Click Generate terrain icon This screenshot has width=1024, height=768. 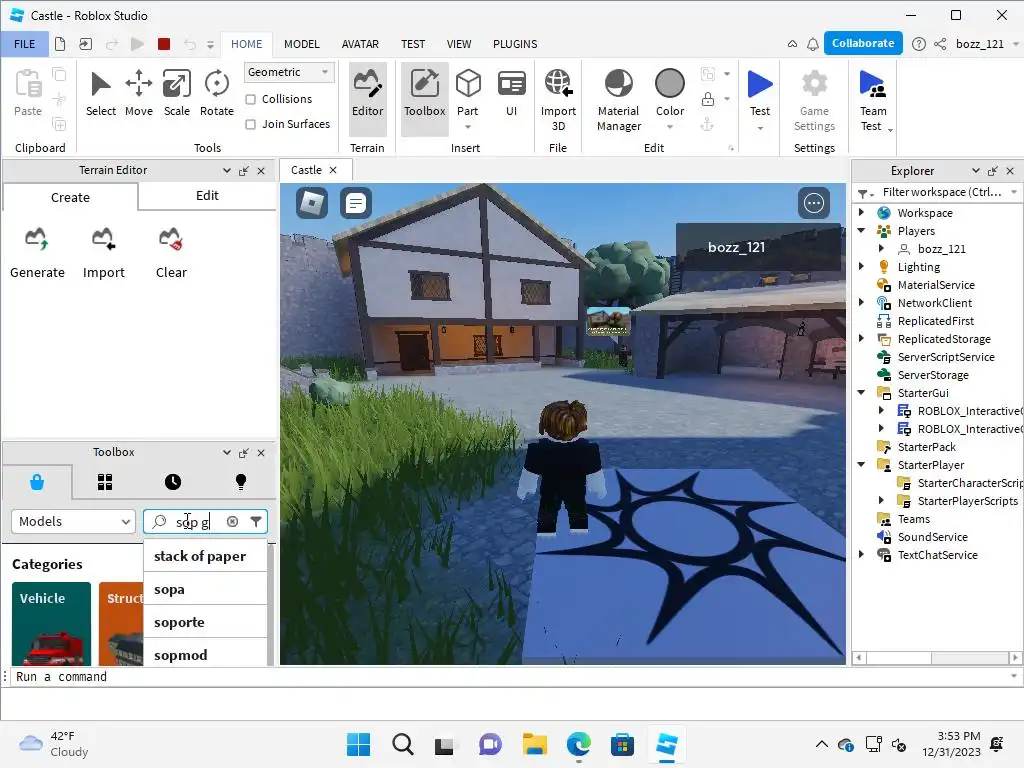coord(37,239)
